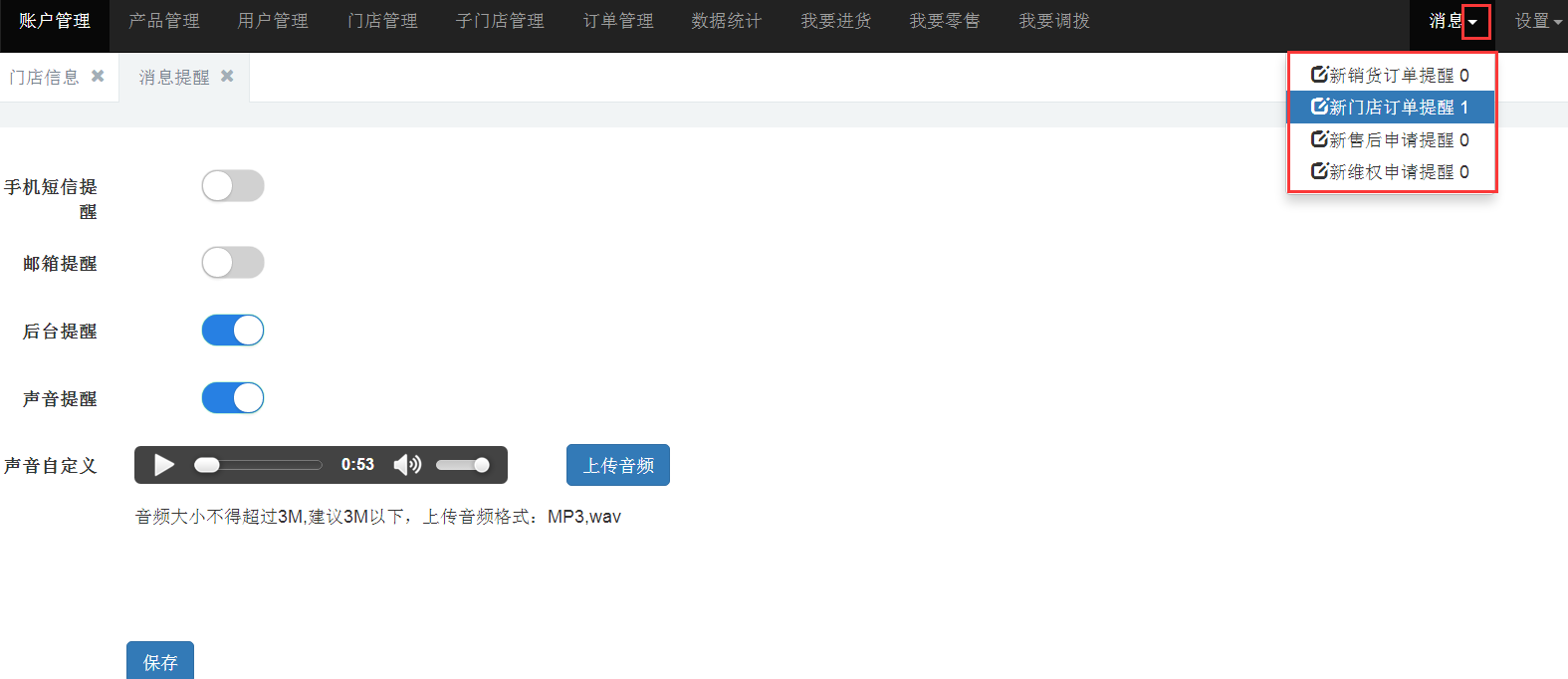
Task: Enable the 手机短信提醒 switch
Action: [233, 186]
